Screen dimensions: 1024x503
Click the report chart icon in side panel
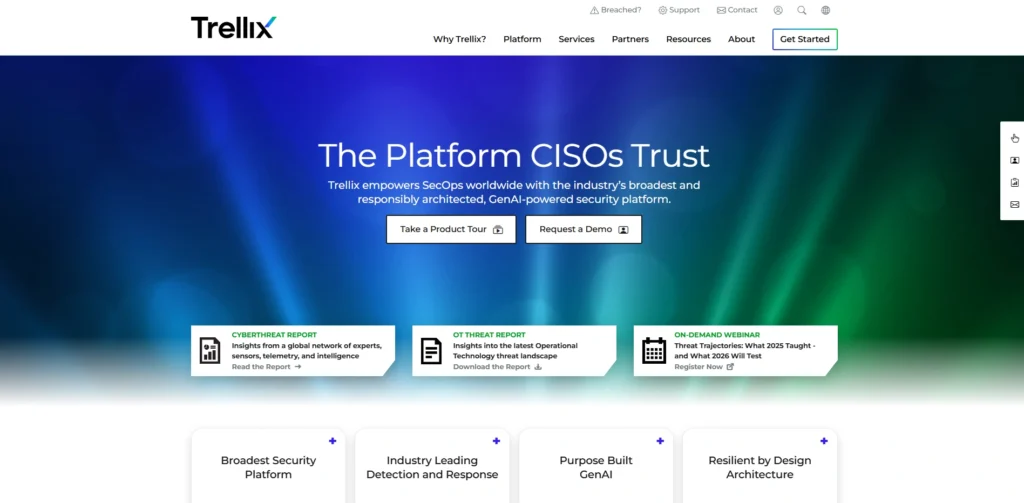click(x=1014, y=182)
